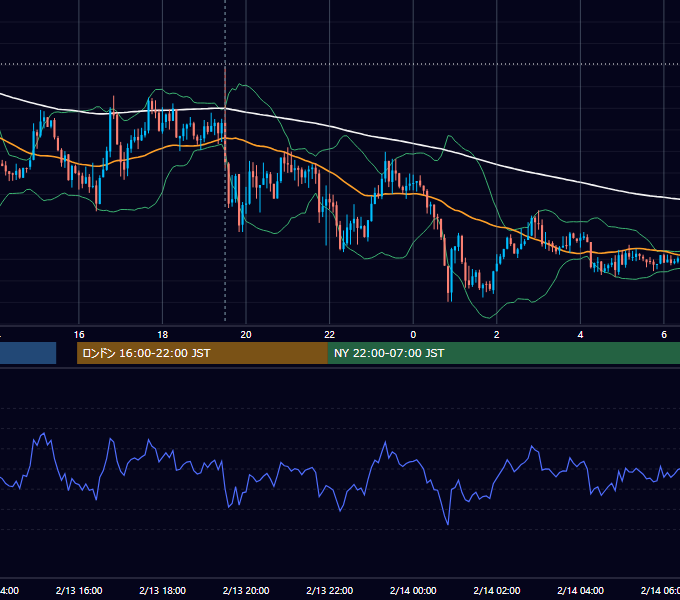
Task: Click hour label 18 under price chart
Action: point(163,335)
